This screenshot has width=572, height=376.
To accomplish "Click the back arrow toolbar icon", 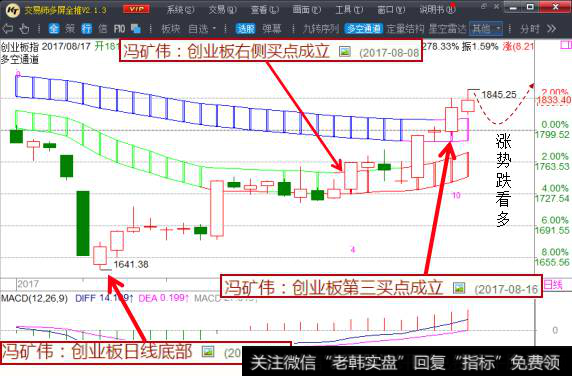I will coord(8,28).
